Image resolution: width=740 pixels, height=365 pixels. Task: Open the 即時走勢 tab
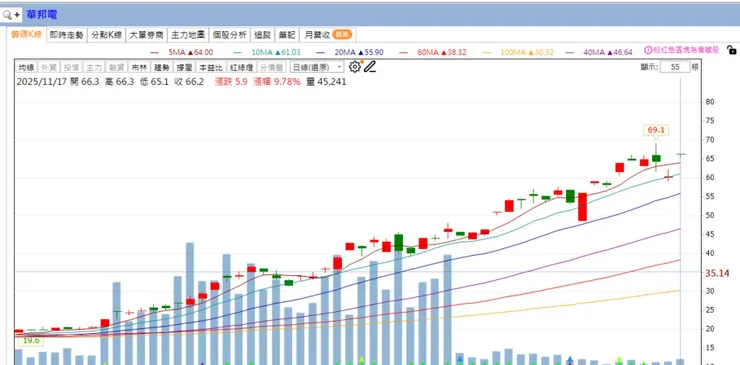(67, 35)
